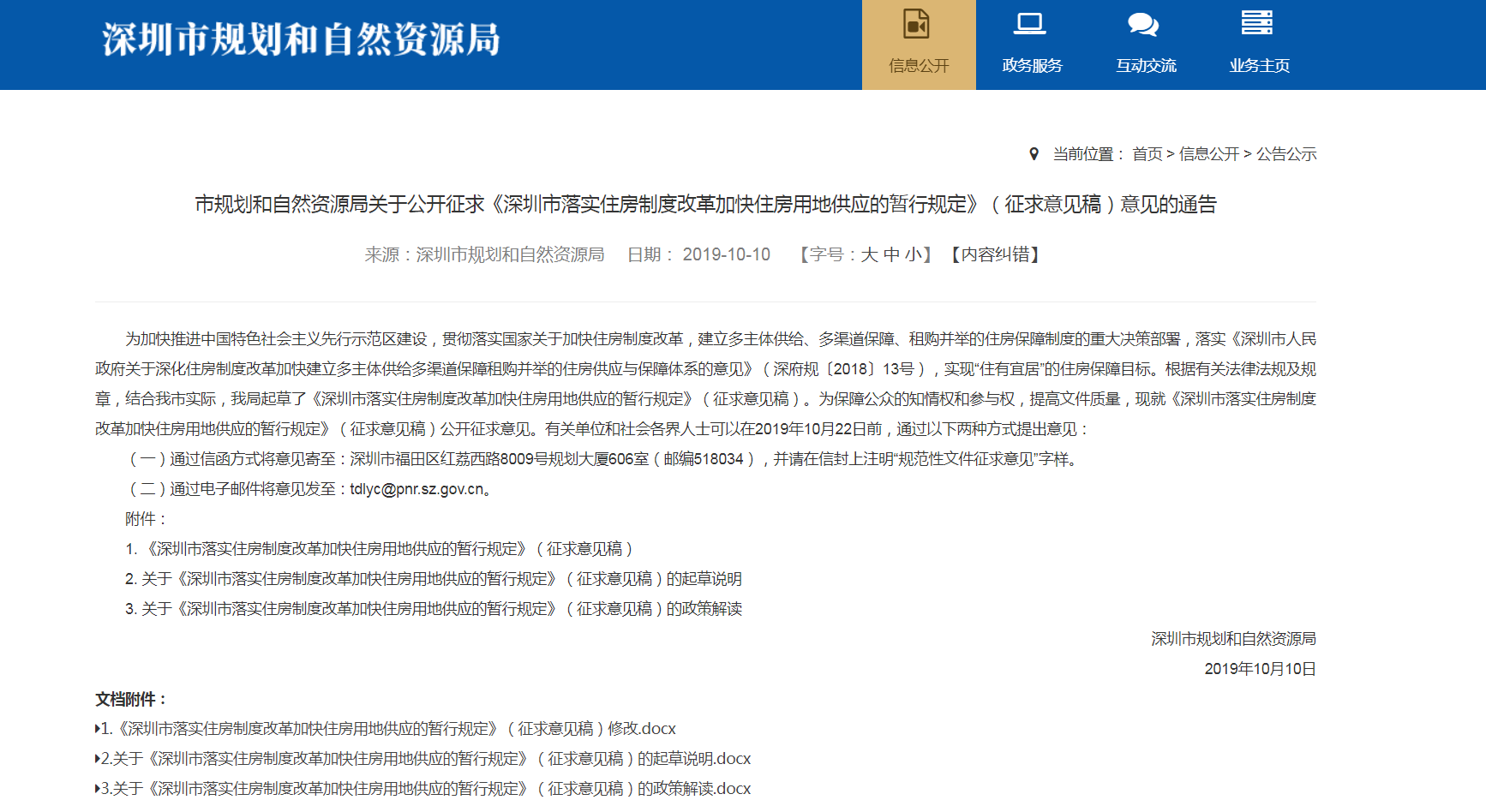Click the 业务主页 list icon
1486x812 pixels.
[x=1257, y=23]
